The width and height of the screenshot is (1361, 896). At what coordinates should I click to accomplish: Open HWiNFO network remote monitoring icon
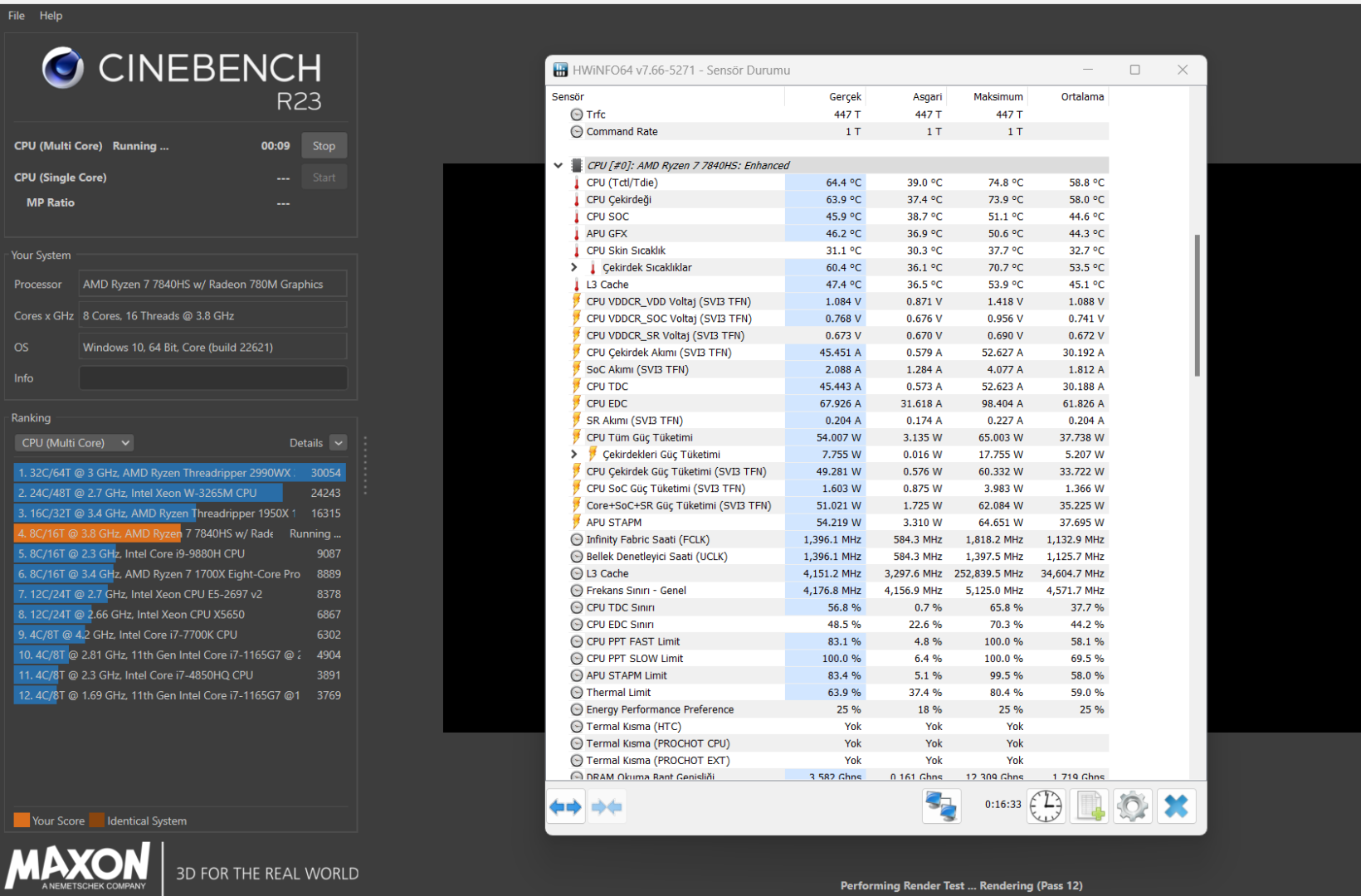click(x=941, y=806)
